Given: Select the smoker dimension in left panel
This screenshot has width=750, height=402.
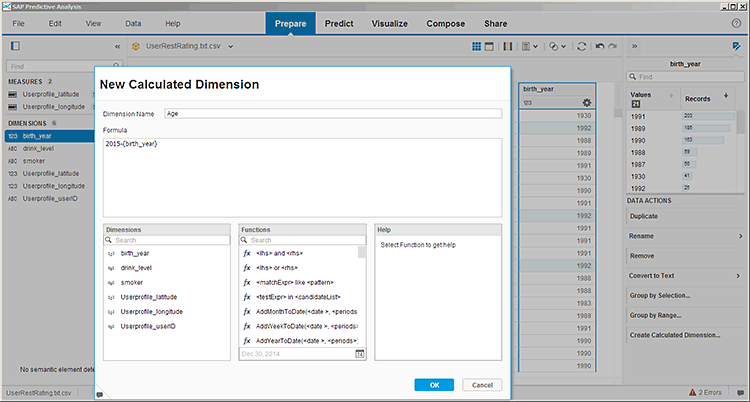Looking at the screenshot, I should click(x=34, y=161).
